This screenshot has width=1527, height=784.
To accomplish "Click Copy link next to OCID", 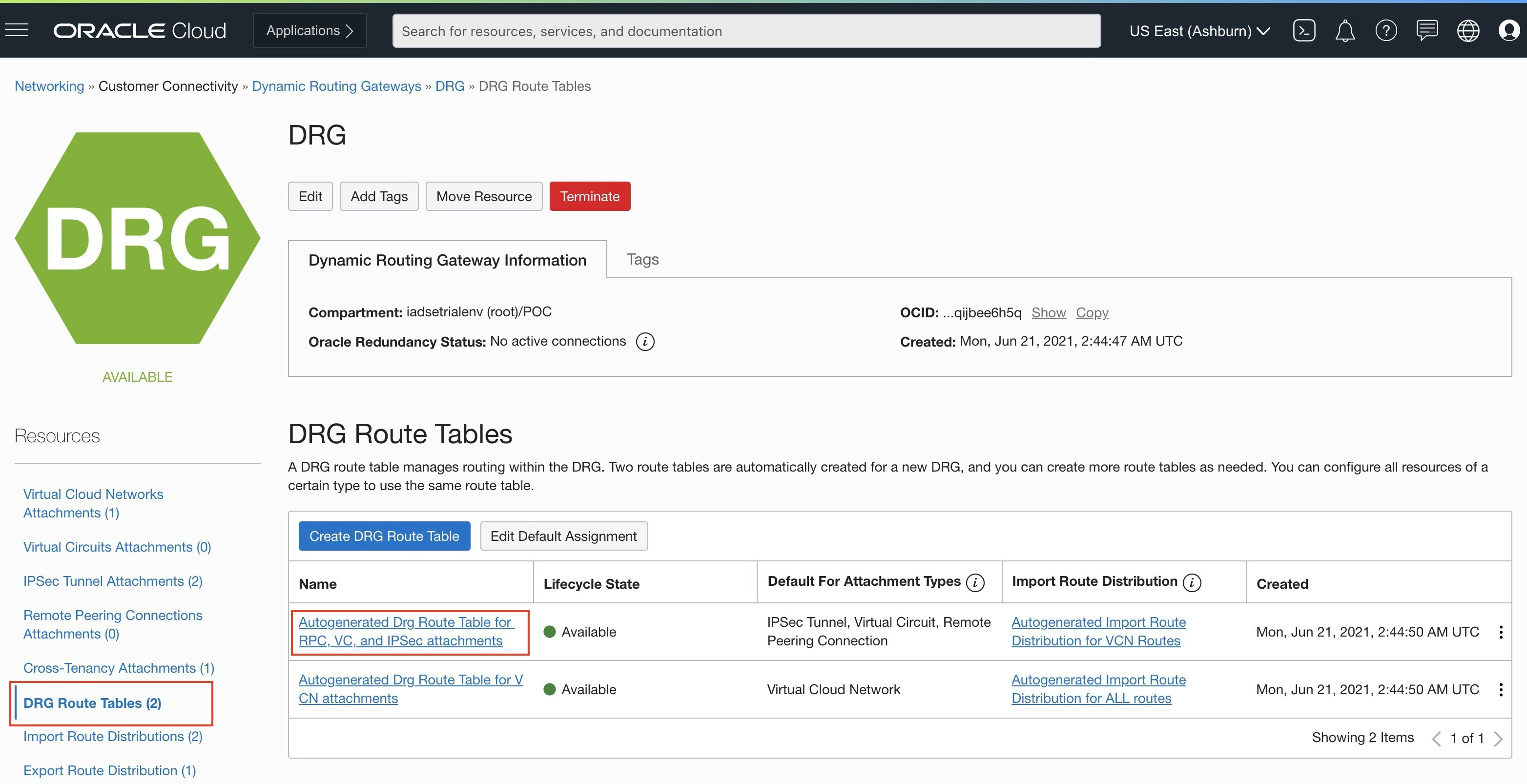I will [1092, 312].
